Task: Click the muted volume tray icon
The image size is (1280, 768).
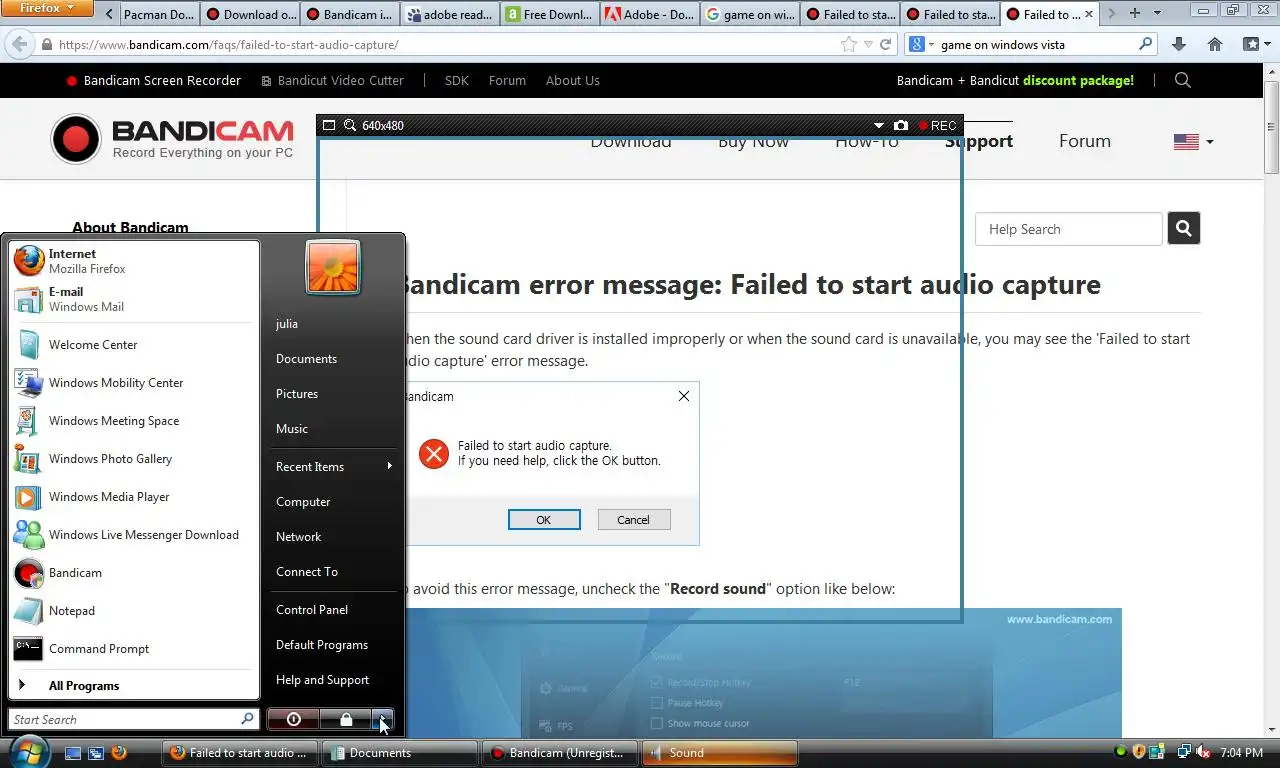Action: 1203,752
